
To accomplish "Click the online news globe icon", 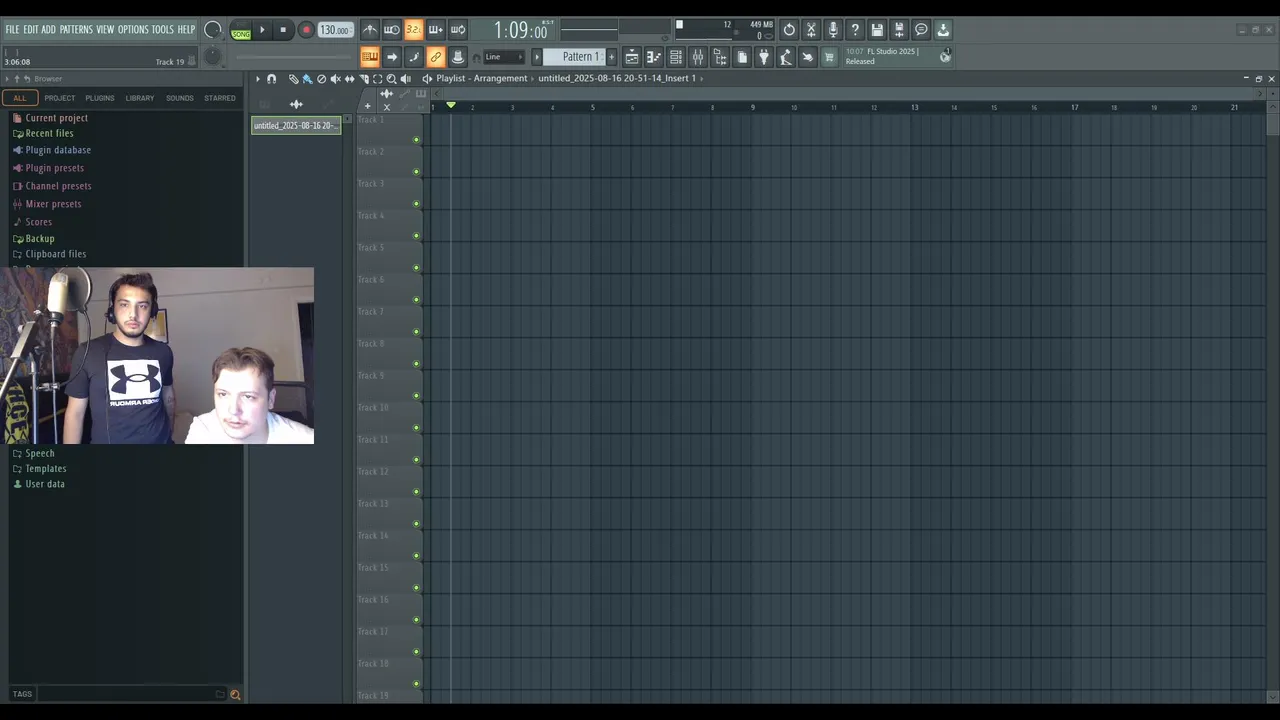I will tap(945, 56).
